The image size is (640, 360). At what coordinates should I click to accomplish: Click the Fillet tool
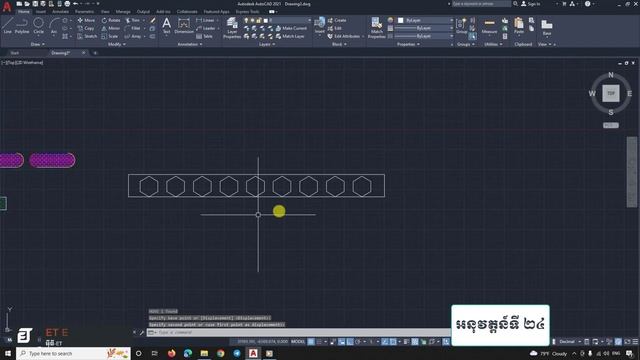[133, 28]
